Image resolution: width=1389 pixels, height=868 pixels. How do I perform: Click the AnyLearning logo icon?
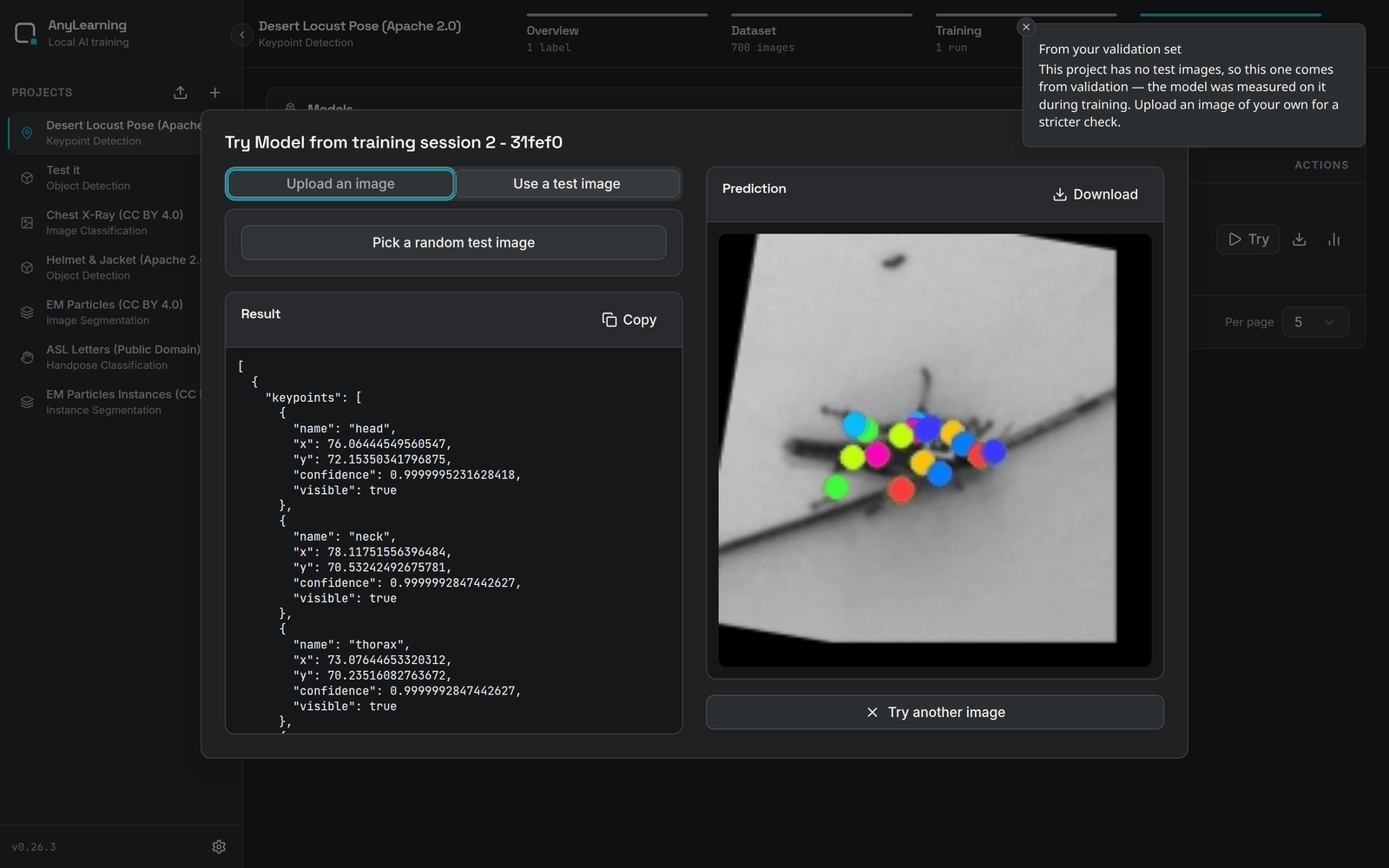(x=25, y=34)
